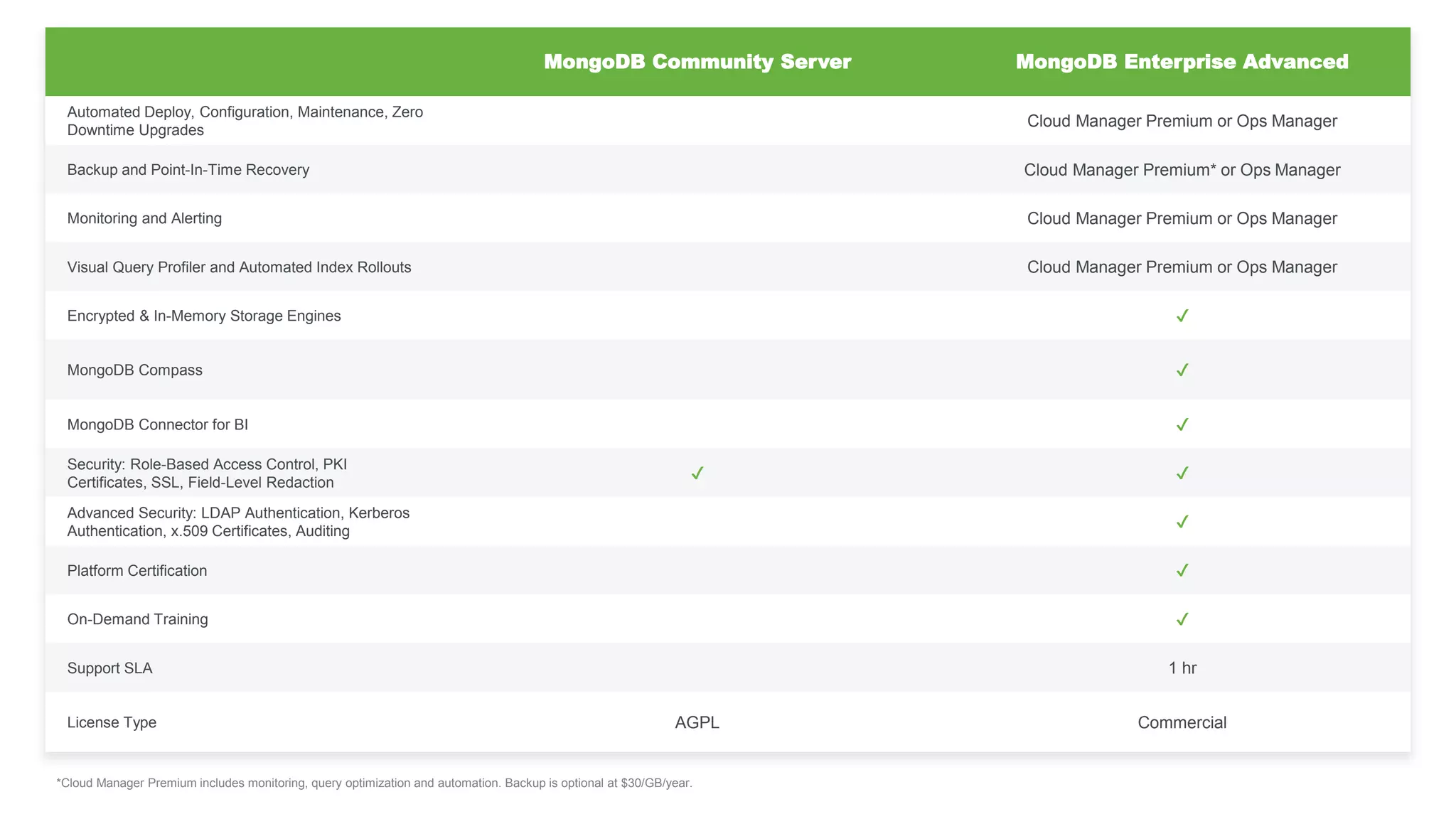The width and height of the screenshot is (1456, 819).
Task: Click the Commercial license type value
Action: click(1182, 722)
